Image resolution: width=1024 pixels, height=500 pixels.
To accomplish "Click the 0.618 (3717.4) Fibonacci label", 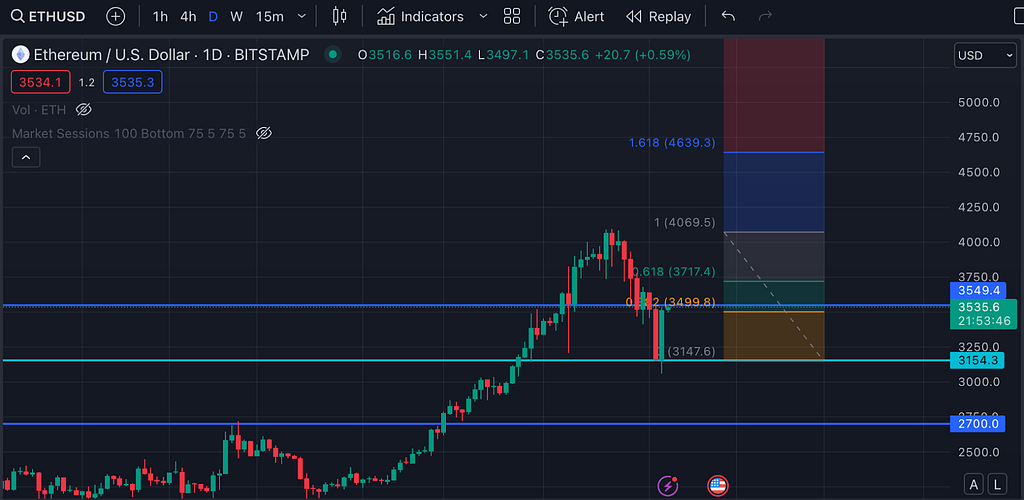I will click(674, 271).
